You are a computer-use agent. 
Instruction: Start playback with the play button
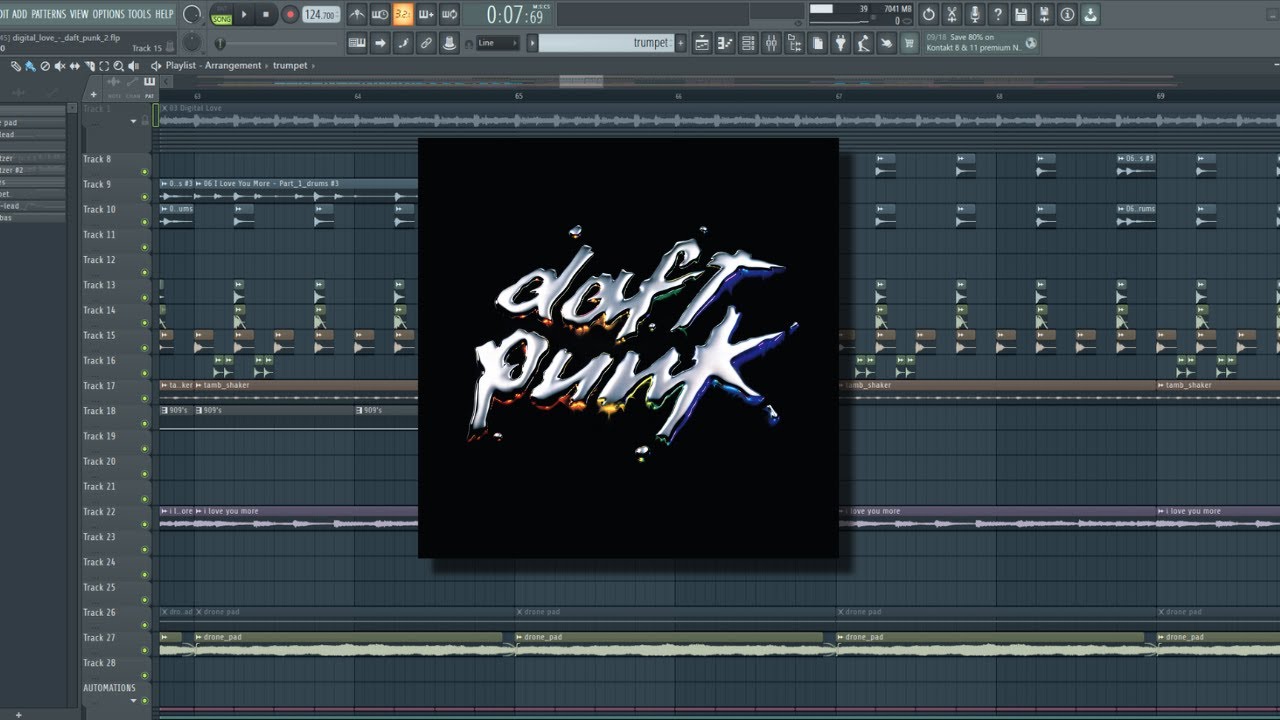(244, 14)
